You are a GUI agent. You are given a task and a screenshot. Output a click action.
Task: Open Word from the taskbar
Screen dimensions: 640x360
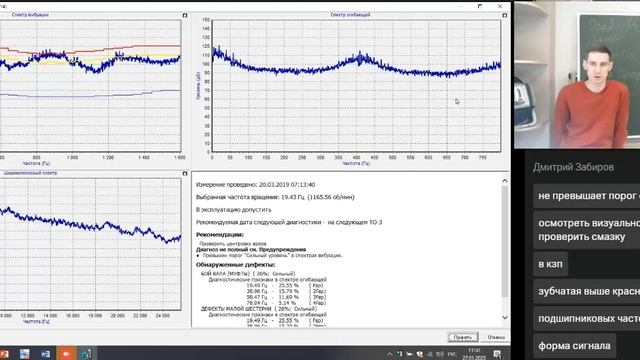click(x=45, y=354)
